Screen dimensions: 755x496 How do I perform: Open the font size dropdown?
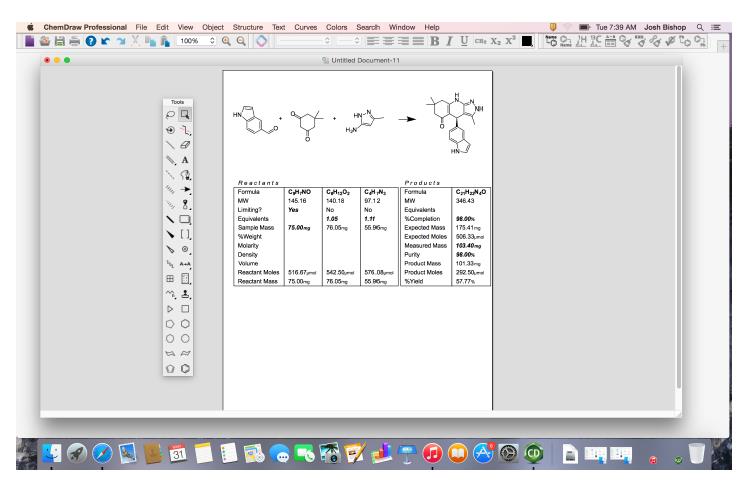click(x=348, y=41)
